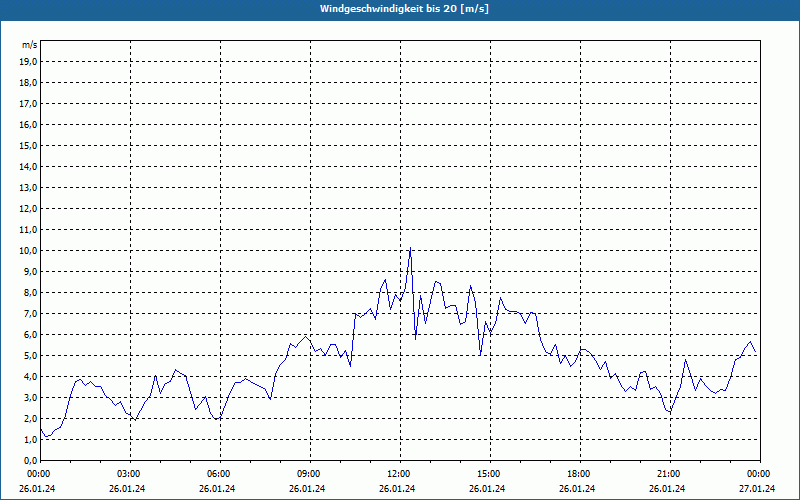Pick the 13,0 tick label
Screen dimensions: 800x500
coord(29,187)
